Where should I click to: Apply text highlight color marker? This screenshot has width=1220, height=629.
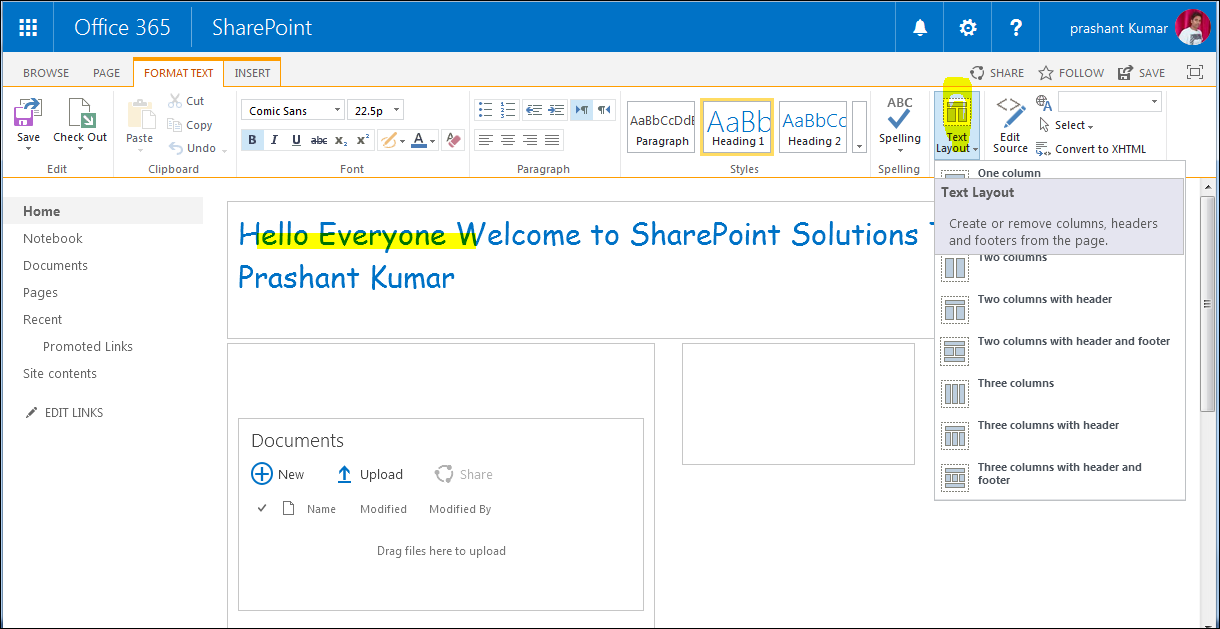(x=388, y=140)
